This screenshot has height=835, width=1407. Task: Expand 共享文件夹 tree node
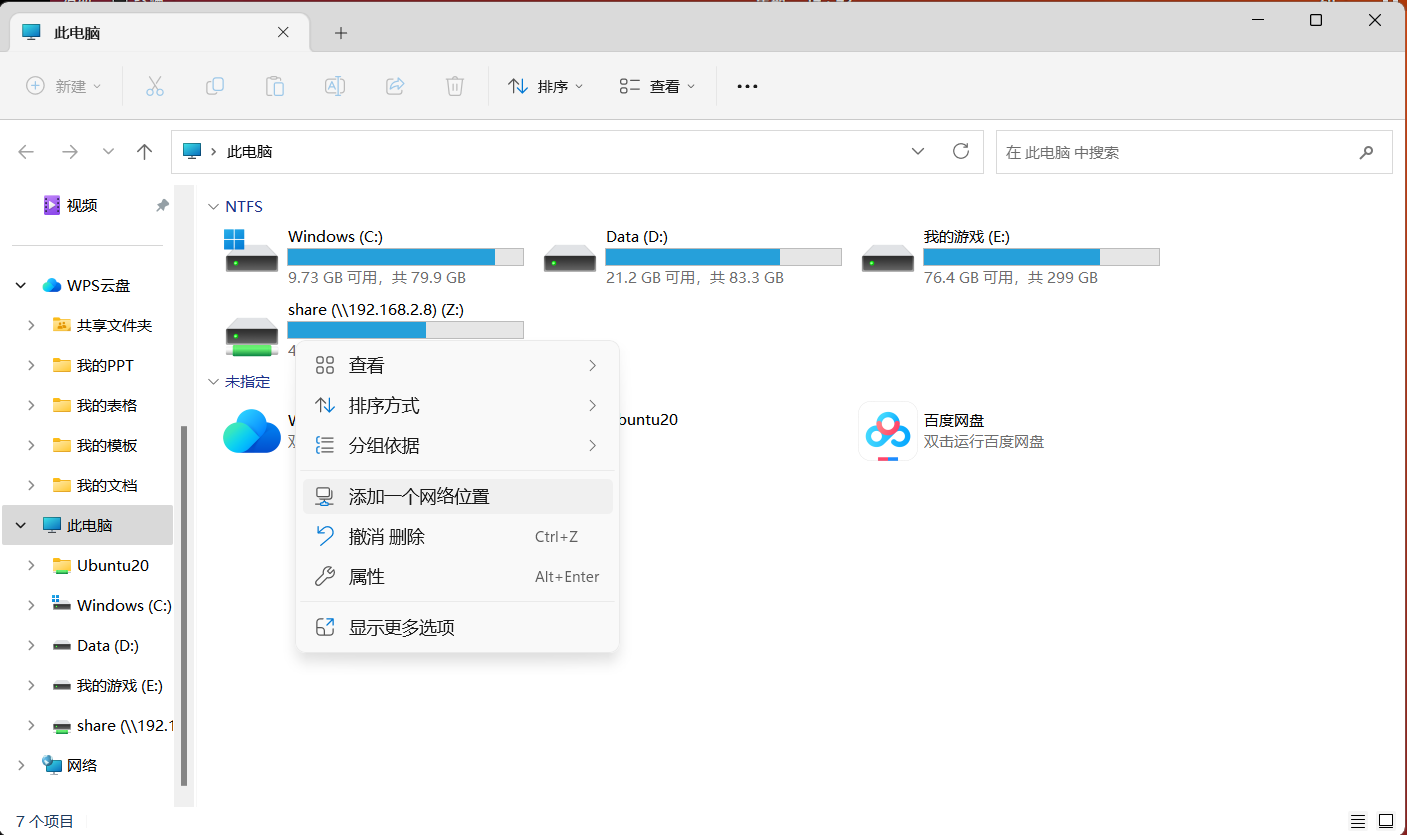[x=31, y=325]
